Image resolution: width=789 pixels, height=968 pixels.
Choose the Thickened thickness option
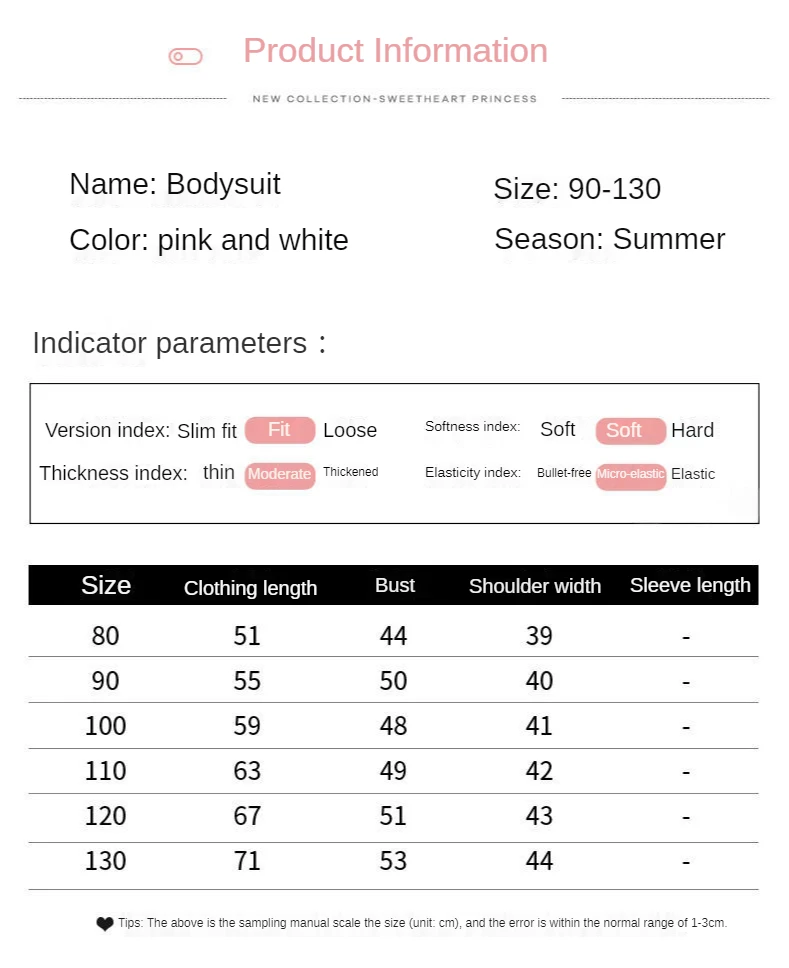tap(350, 472)
